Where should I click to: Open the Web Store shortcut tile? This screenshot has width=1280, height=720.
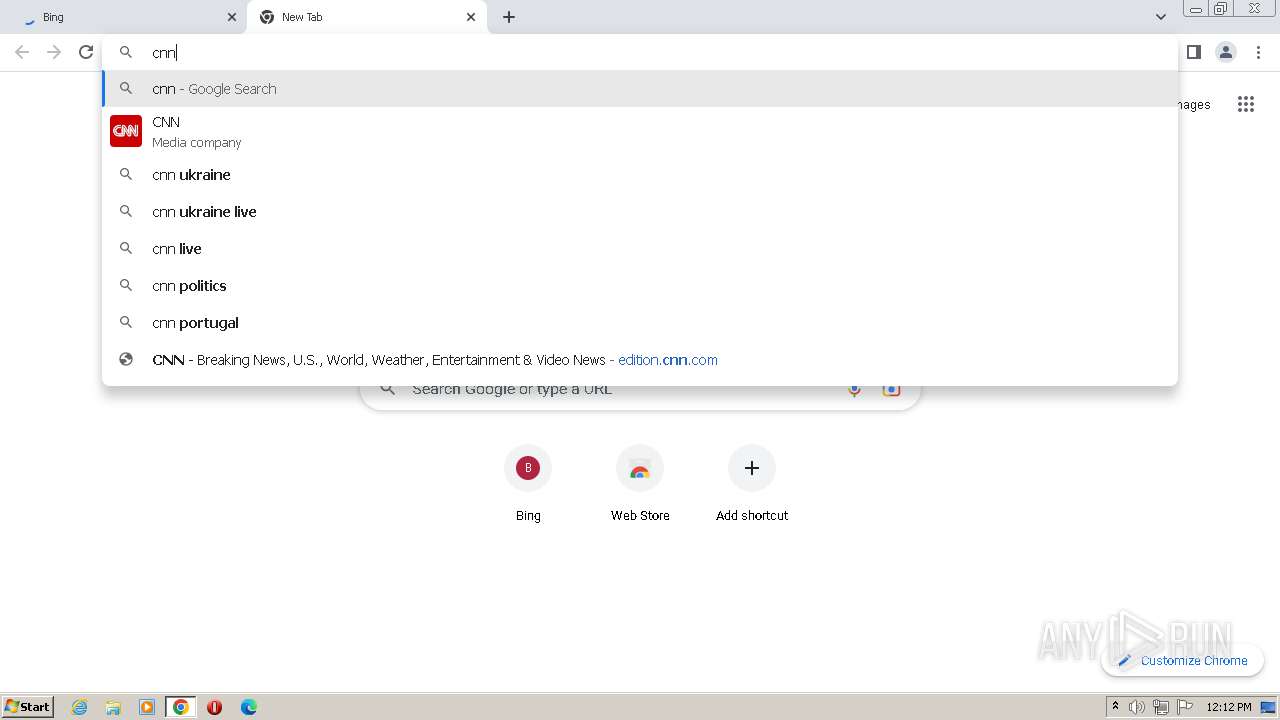tap(640, 485)
